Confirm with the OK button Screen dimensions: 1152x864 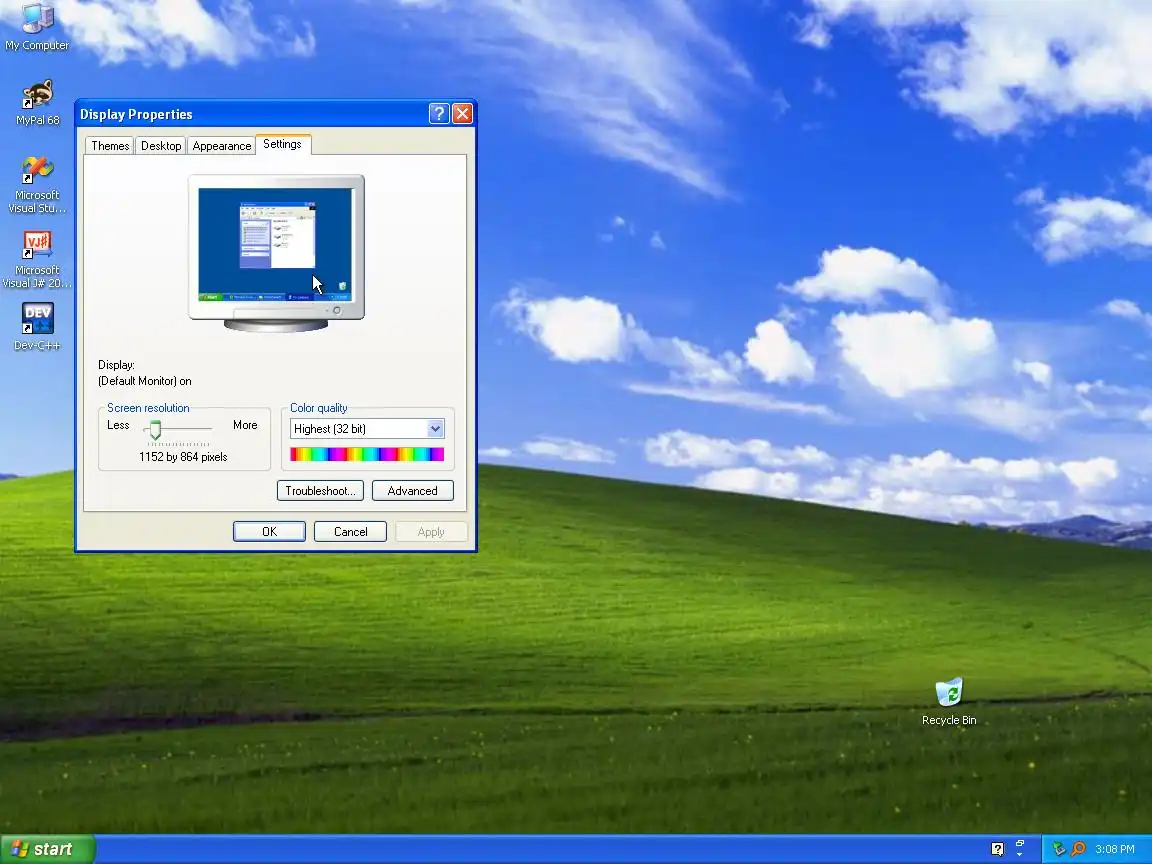(x=270, y=531)
